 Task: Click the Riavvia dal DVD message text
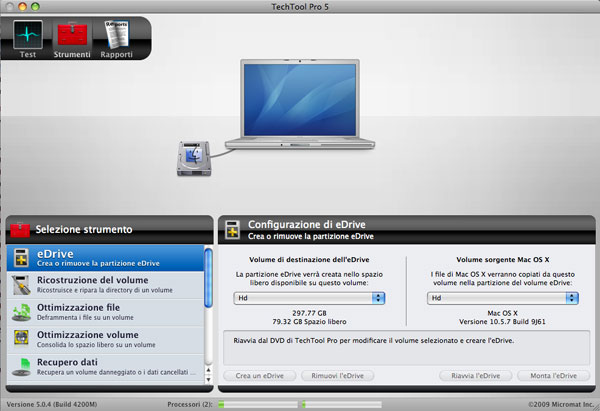[x=373, y=340]
